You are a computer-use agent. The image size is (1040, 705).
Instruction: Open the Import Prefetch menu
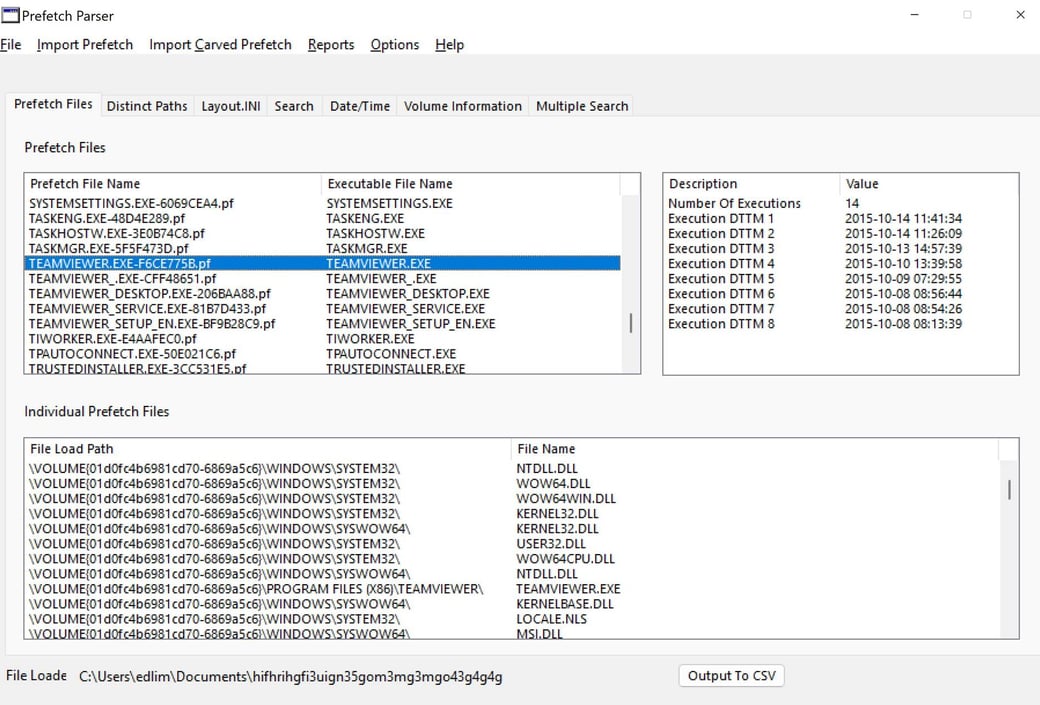[85, 44]
